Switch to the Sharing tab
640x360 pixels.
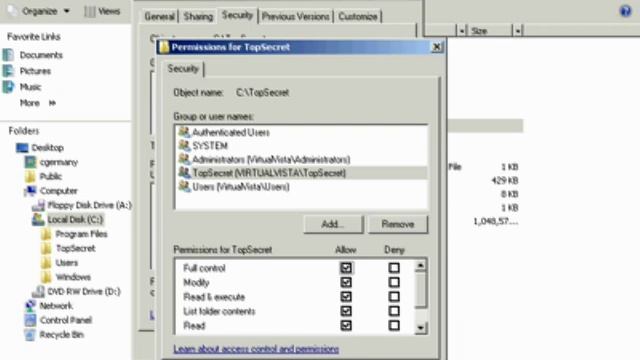tap(198, 16)
